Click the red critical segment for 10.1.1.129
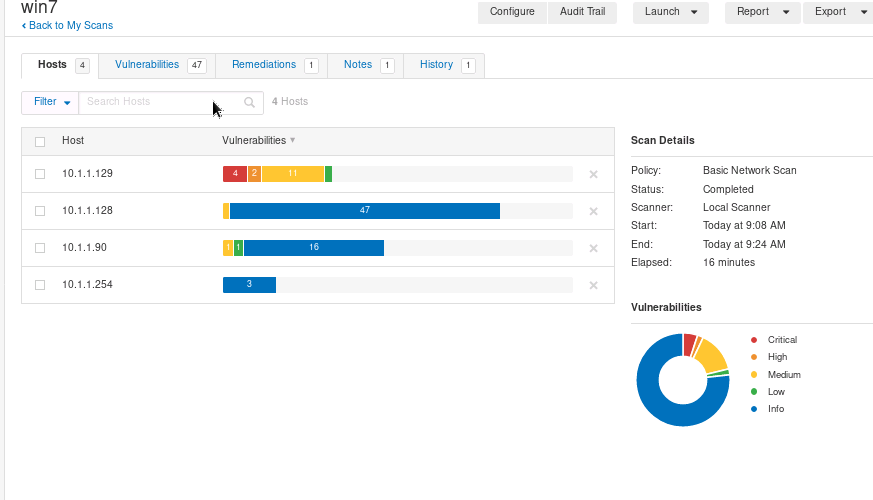 235,174
